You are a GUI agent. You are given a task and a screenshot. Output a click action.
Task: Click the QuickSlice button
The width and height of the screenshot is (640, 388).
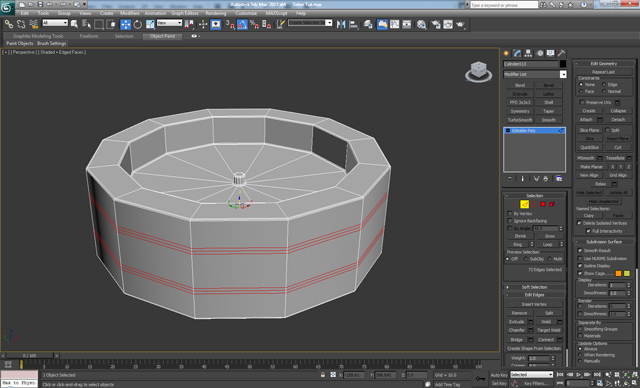[589, 147]
